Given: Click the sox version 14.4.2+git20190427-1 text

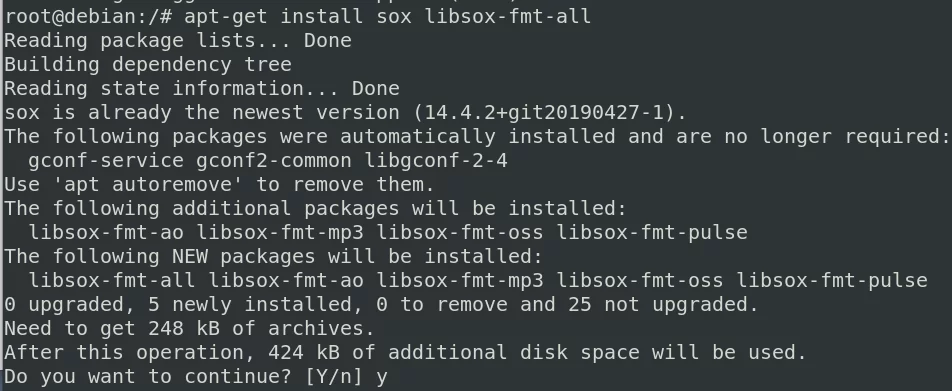Looking at the screenshot, I should (x=544, y=112).
